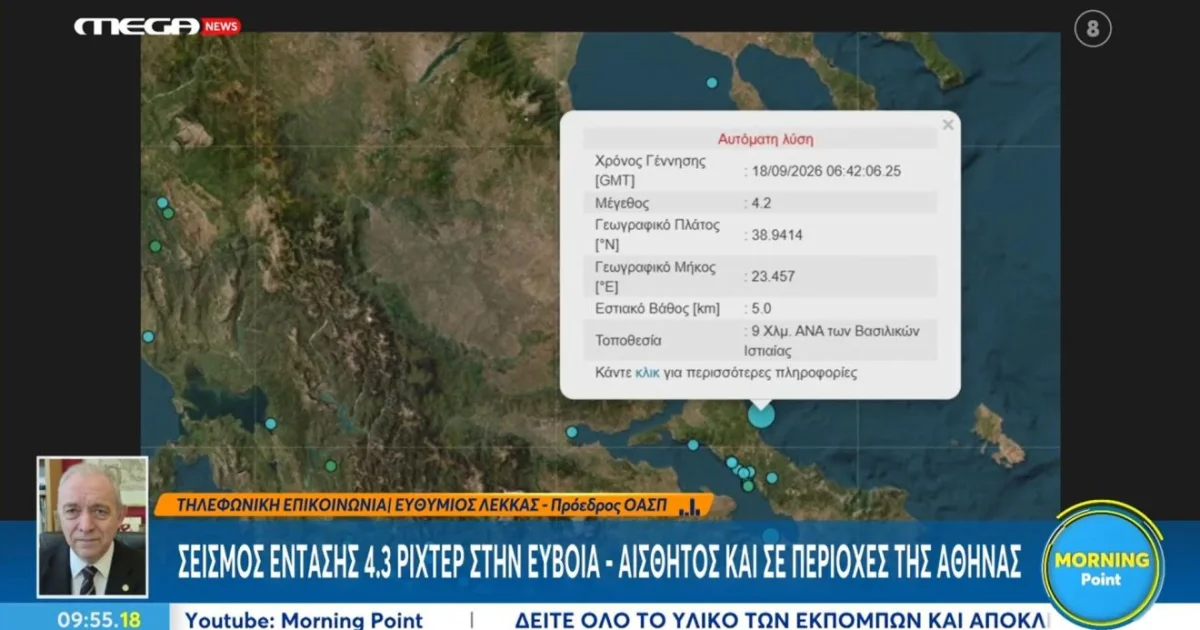Viewport: 1200px width, 630px height.
Task: Click the 'Γεωγραφικό Πλάτος [°N]' label
Action: pos(657,235)
